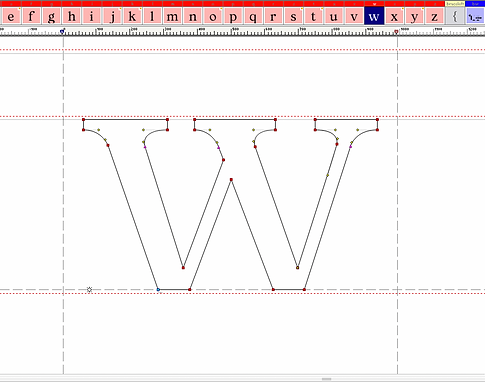Select the right inner bottom vertex point
The height and width of the screenshot is (382, 485).
coord(298,267)
